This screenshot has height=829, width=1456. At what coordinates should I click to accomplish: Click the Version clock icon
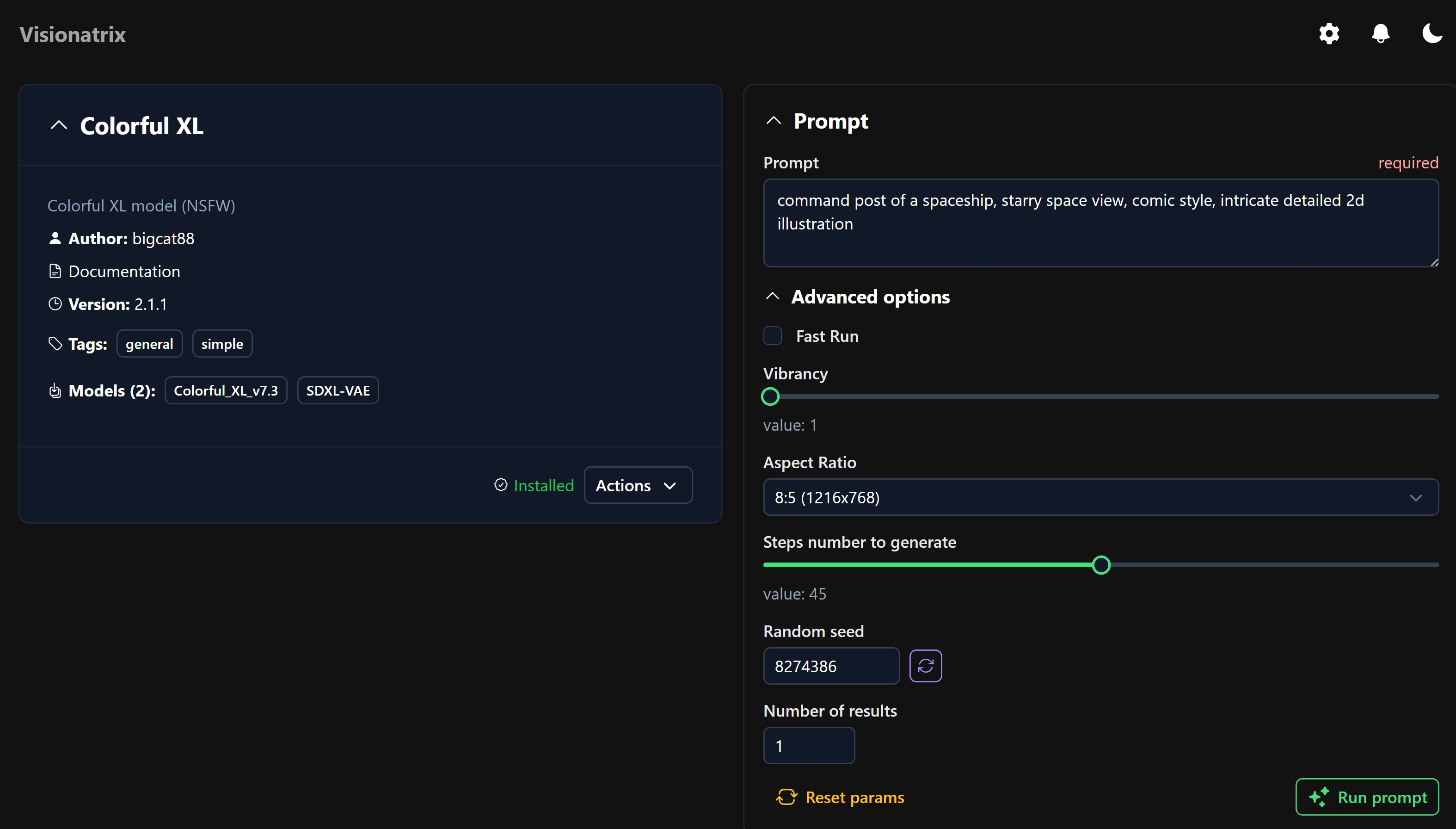click(x=55, y=304)
